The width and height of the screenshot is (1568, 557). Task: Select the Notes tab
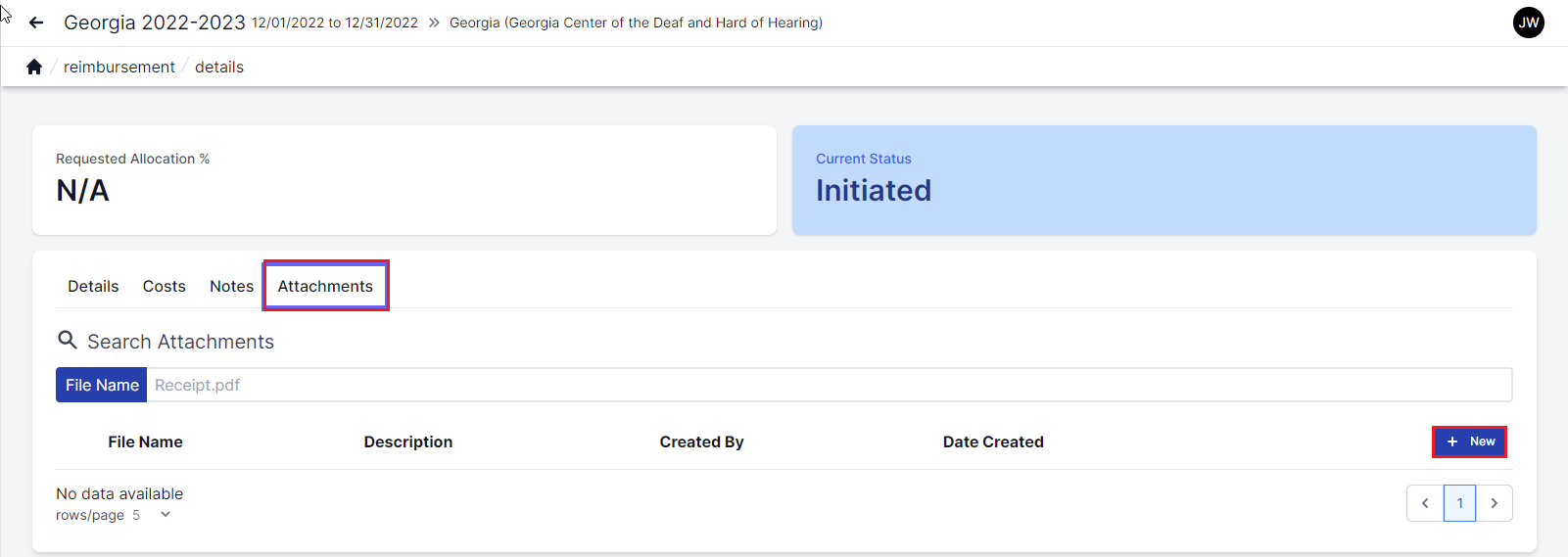(231, 286)
